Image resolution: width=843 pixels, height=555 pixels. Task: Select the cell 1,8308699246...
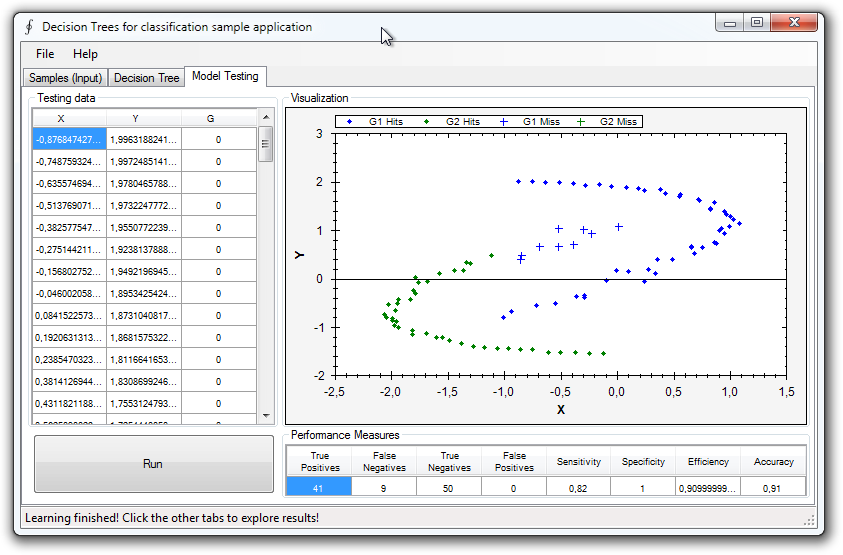coord(144,382)
